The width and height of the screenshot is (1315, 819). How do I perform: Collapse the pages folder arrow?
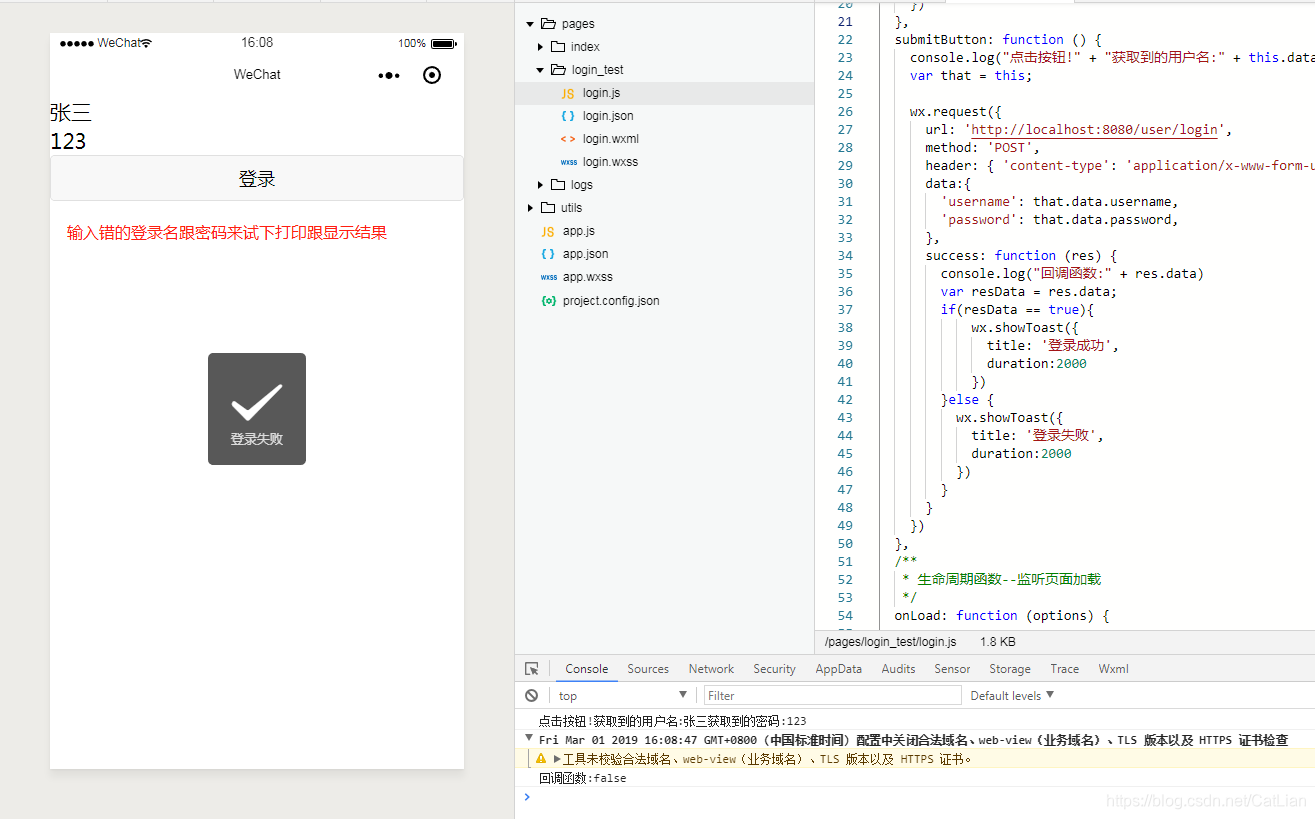click(x=531, y=23)
